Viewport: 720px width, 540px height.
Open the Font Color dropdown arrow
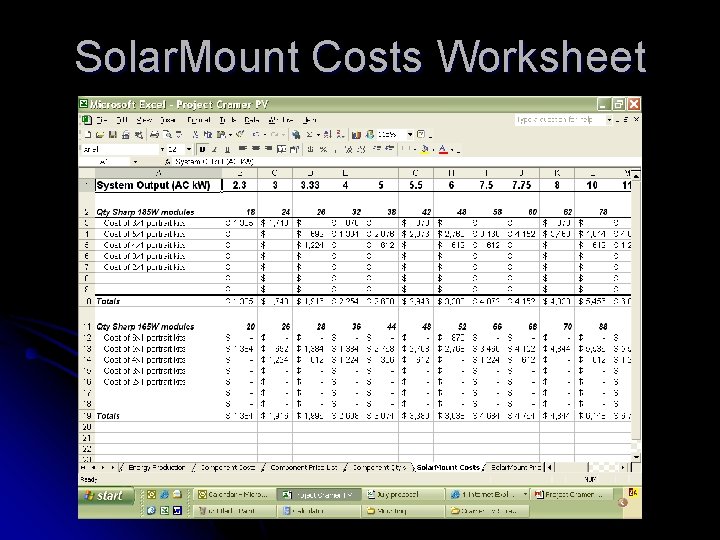point(452,149)
